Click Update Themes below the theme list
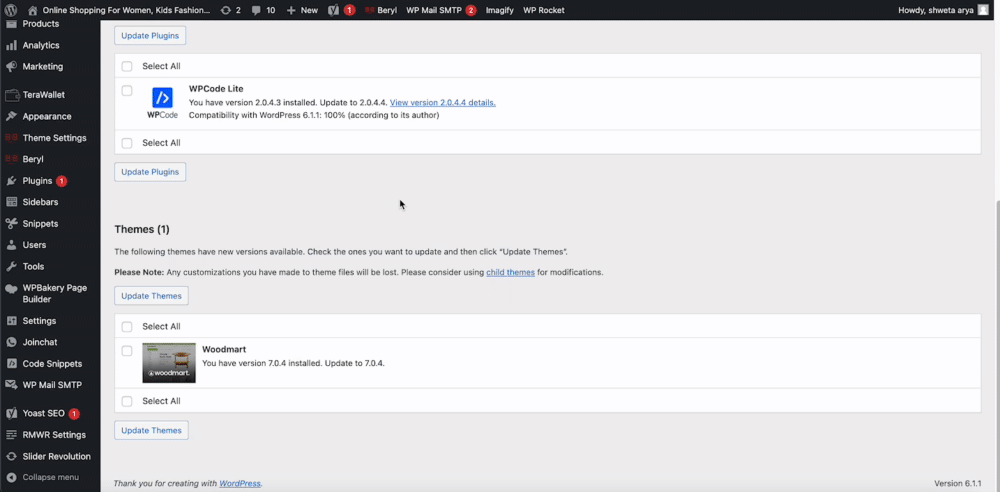Viewport: 1000px width, 492px height. pyautogui.click(x=151, y=430)
